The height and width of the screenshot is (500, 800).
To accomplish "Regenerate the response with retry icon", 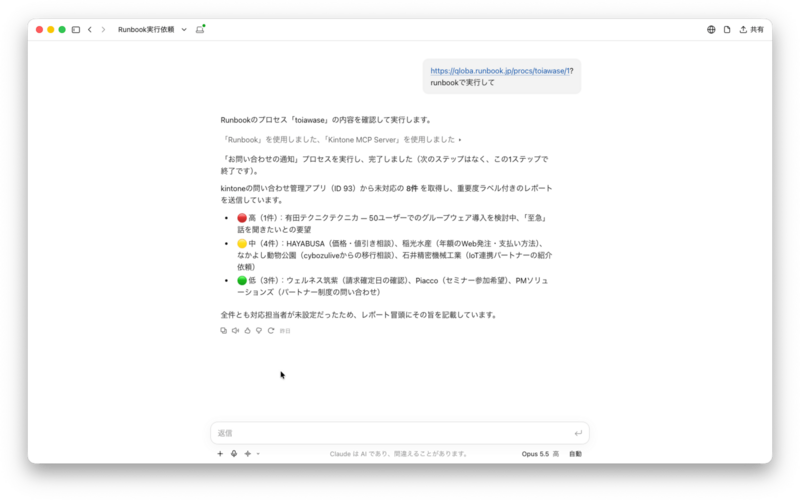I will click(x=271, y=331).
